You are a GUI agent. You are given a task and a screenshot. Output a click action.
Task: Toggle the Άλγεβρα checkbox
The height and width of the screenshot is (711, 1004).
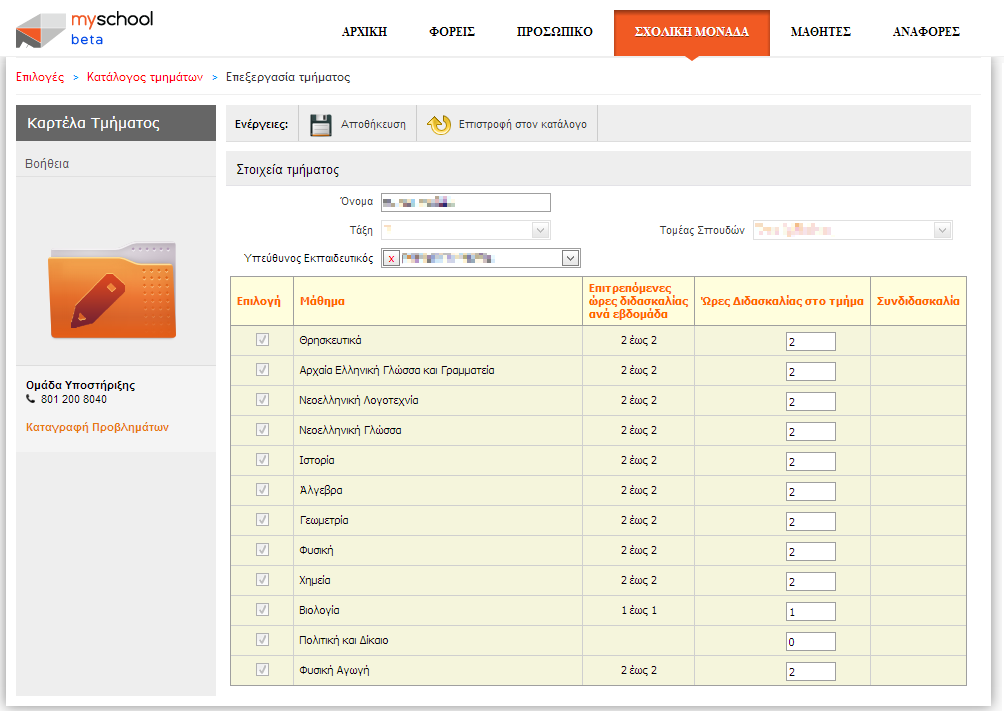(263, 490)
